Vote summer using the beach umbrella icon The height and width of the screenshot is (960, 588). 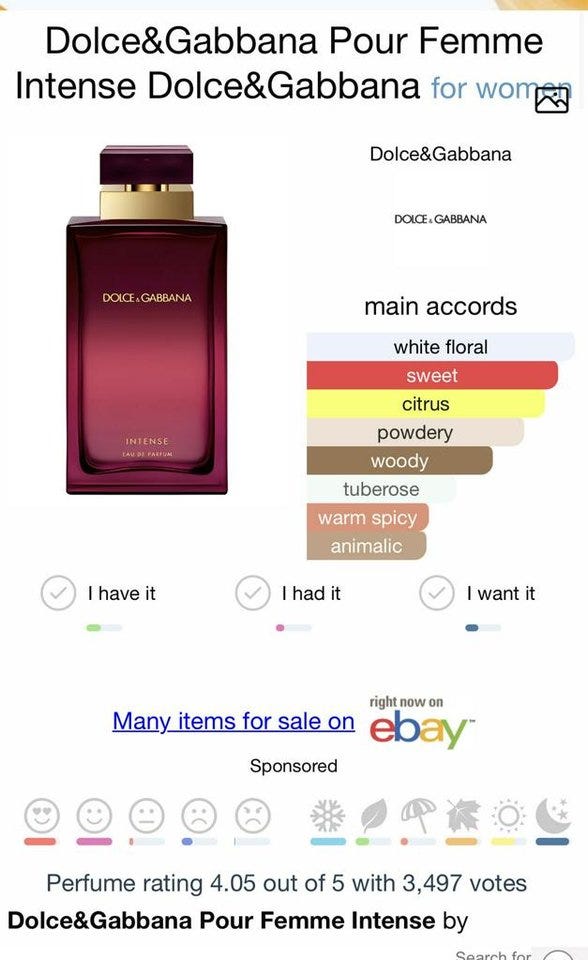pyautogui.click(x=418, y=816)
